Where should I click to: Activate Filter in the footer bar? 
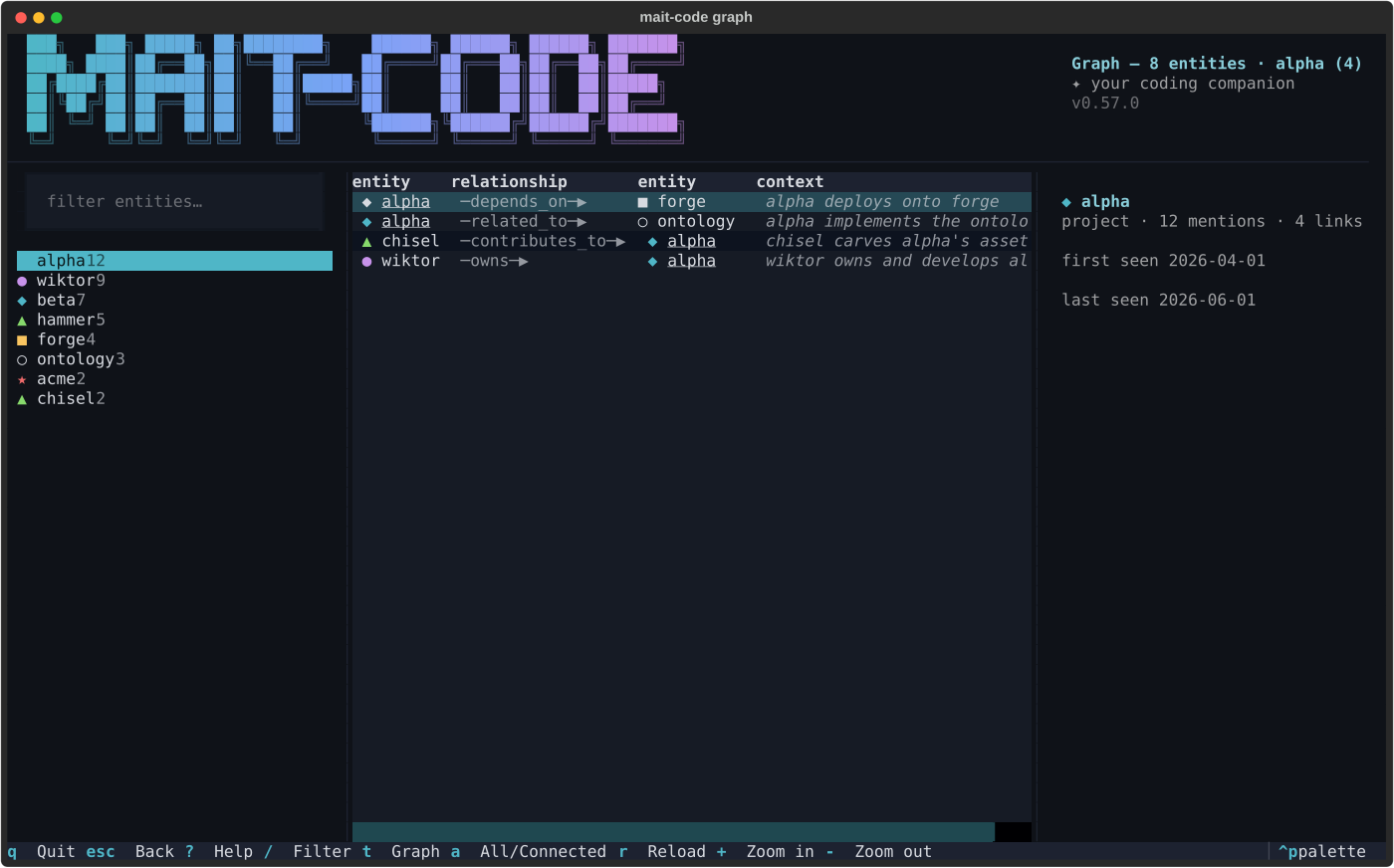(x=322, y=852)
